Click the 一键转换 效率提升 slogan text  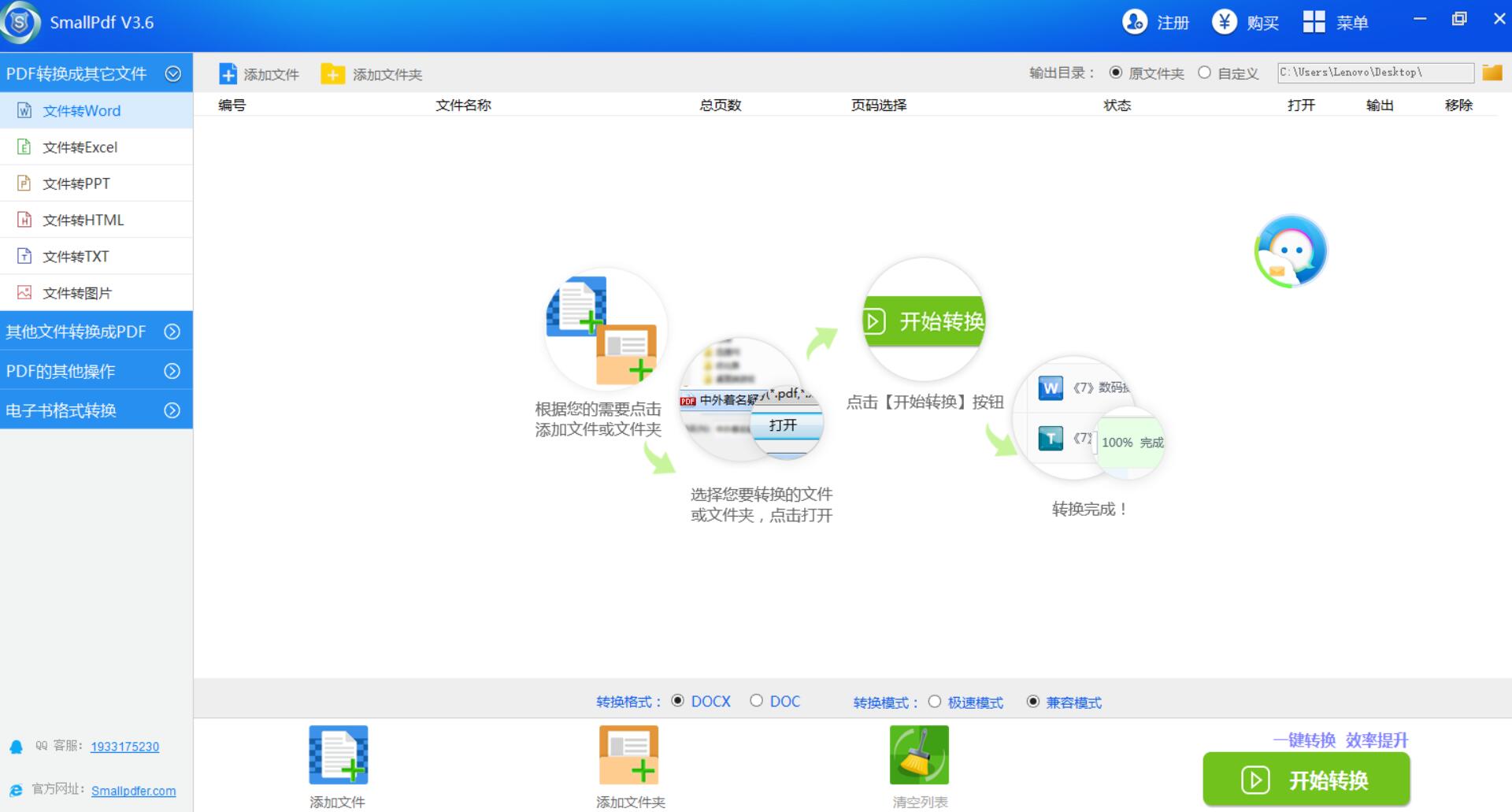(x=1340, y=740)
